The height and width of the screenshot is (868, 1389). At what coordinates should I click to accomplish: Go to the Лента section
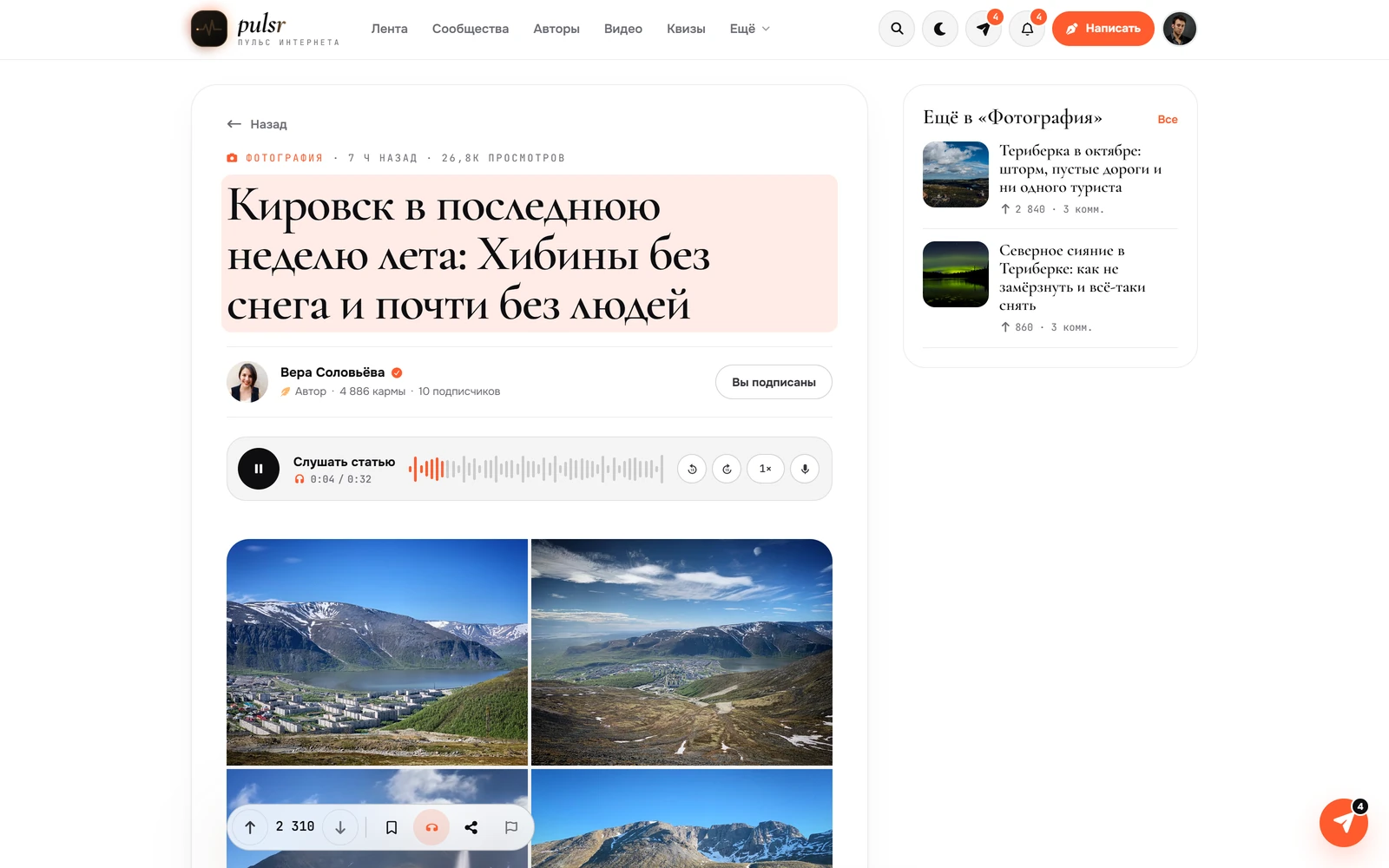pos(390,29)
